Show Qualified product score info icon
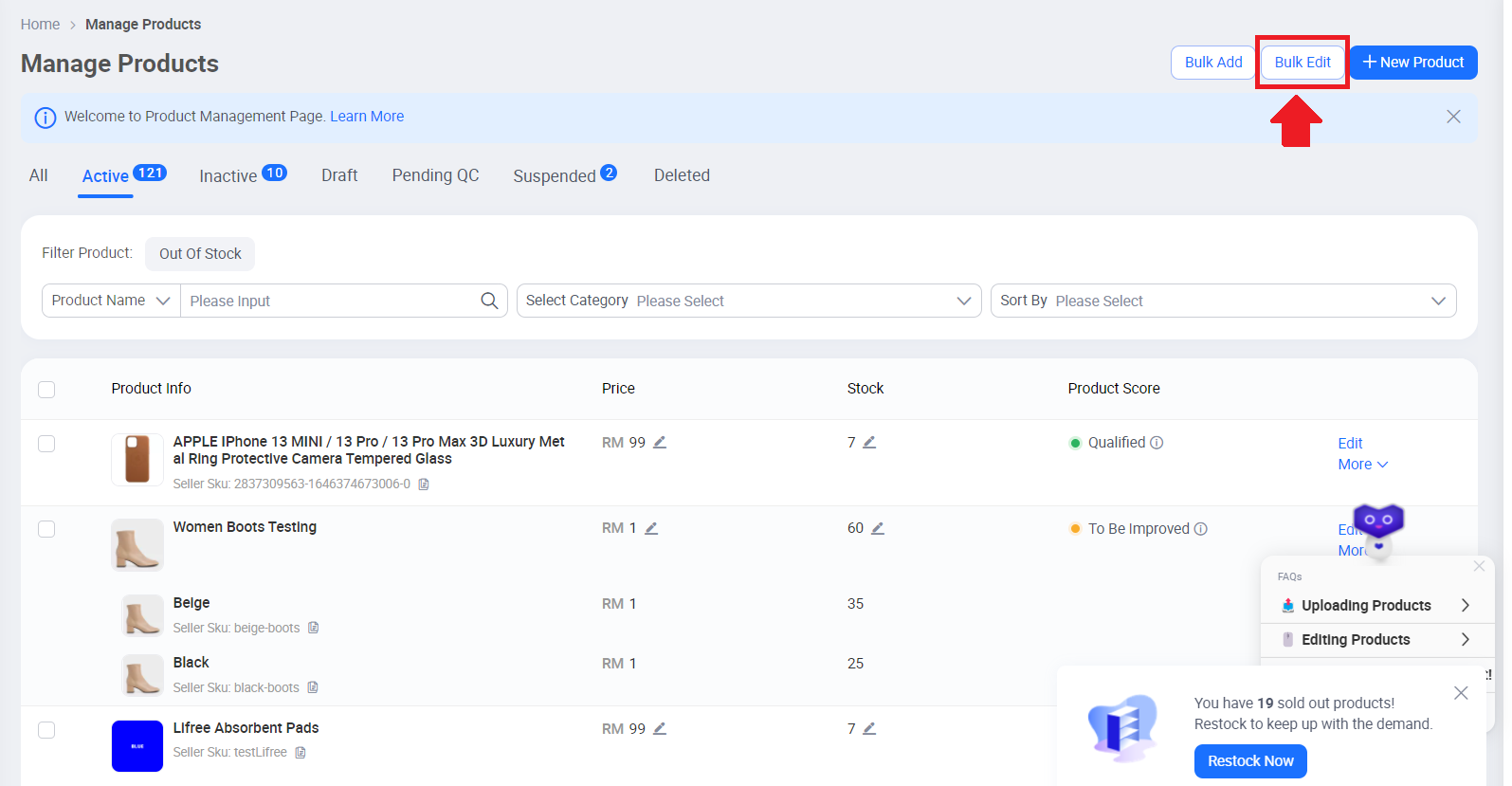This screenshot has height=786, width=1512. point(1157,443)
